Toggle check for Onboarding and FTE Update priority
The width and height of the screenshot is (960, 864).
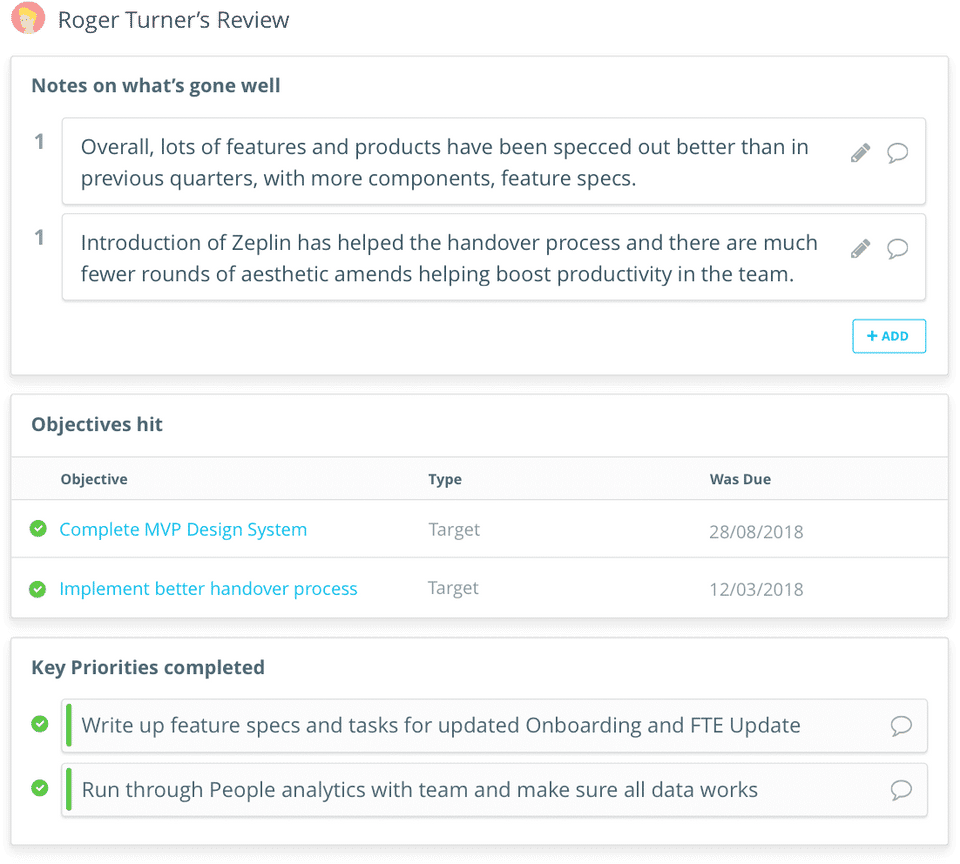pos(40,723)
